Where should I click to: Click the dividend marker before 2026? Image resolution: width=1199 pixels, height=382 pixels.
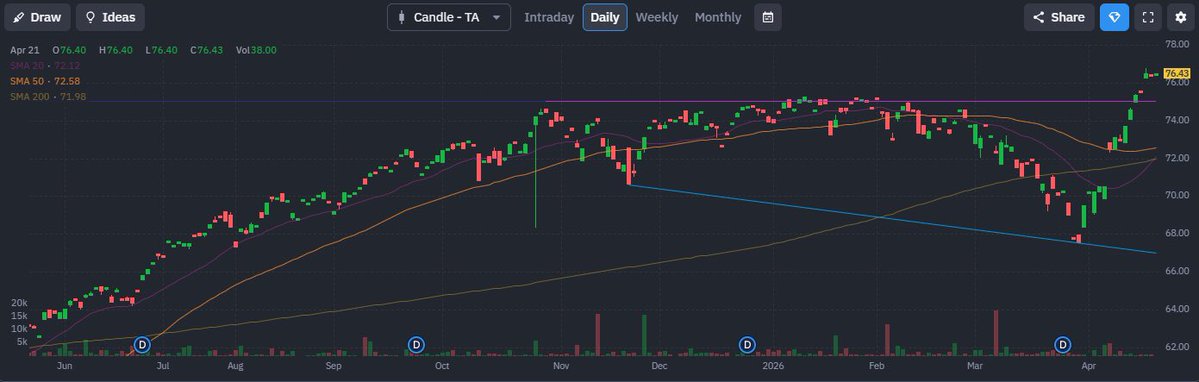click(748, 345)
